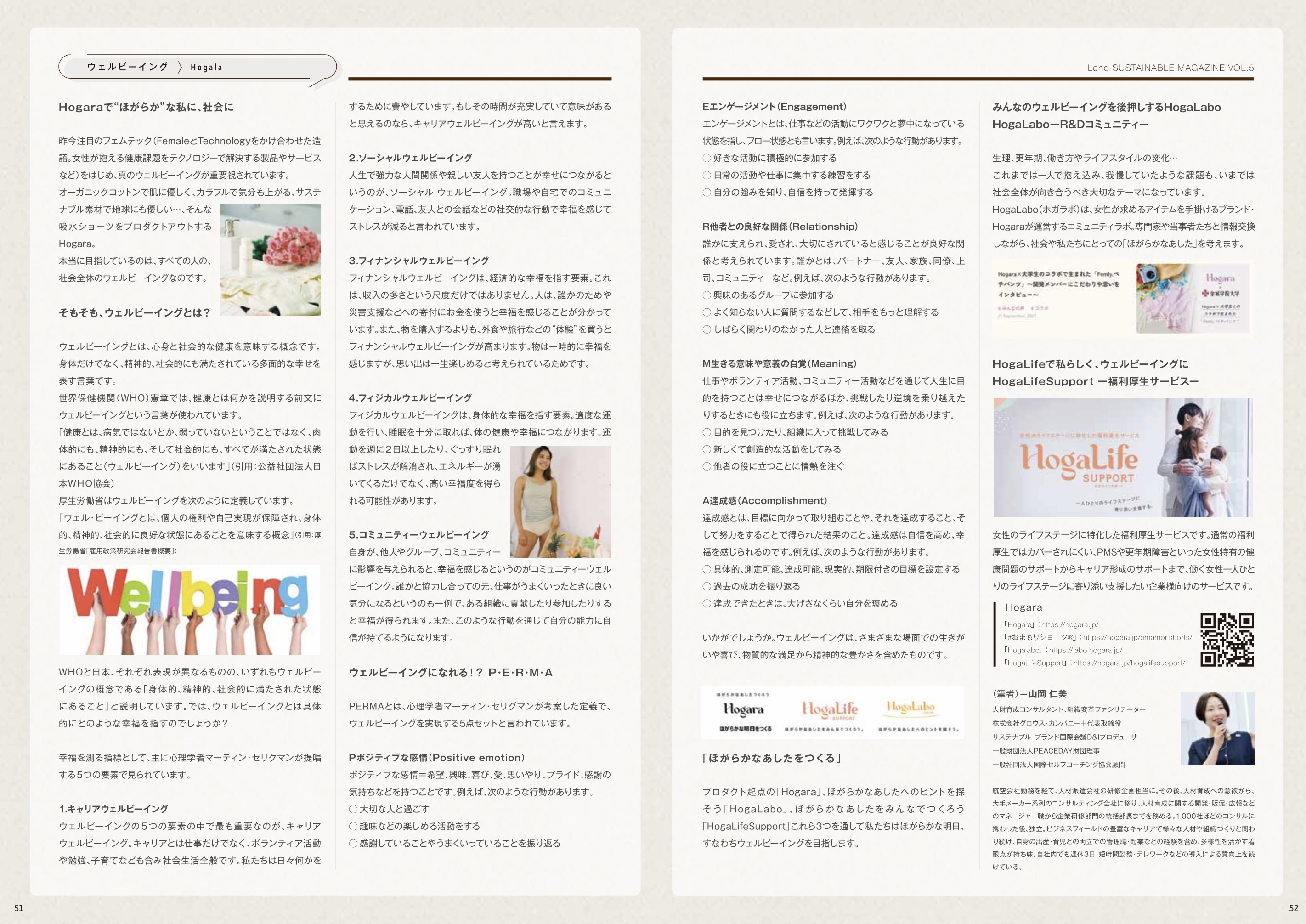Click the chevron between ウェルビーイング and Hogala
This screenshot has width=1306, height=924.
[180, 67]
